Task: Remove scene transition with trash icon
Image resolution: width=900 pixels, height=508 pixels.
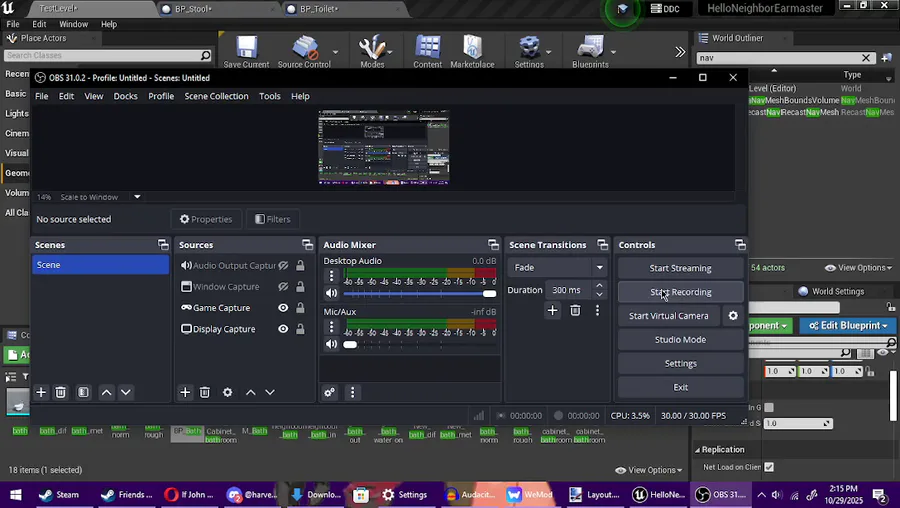Action: (x=575, y=311)
